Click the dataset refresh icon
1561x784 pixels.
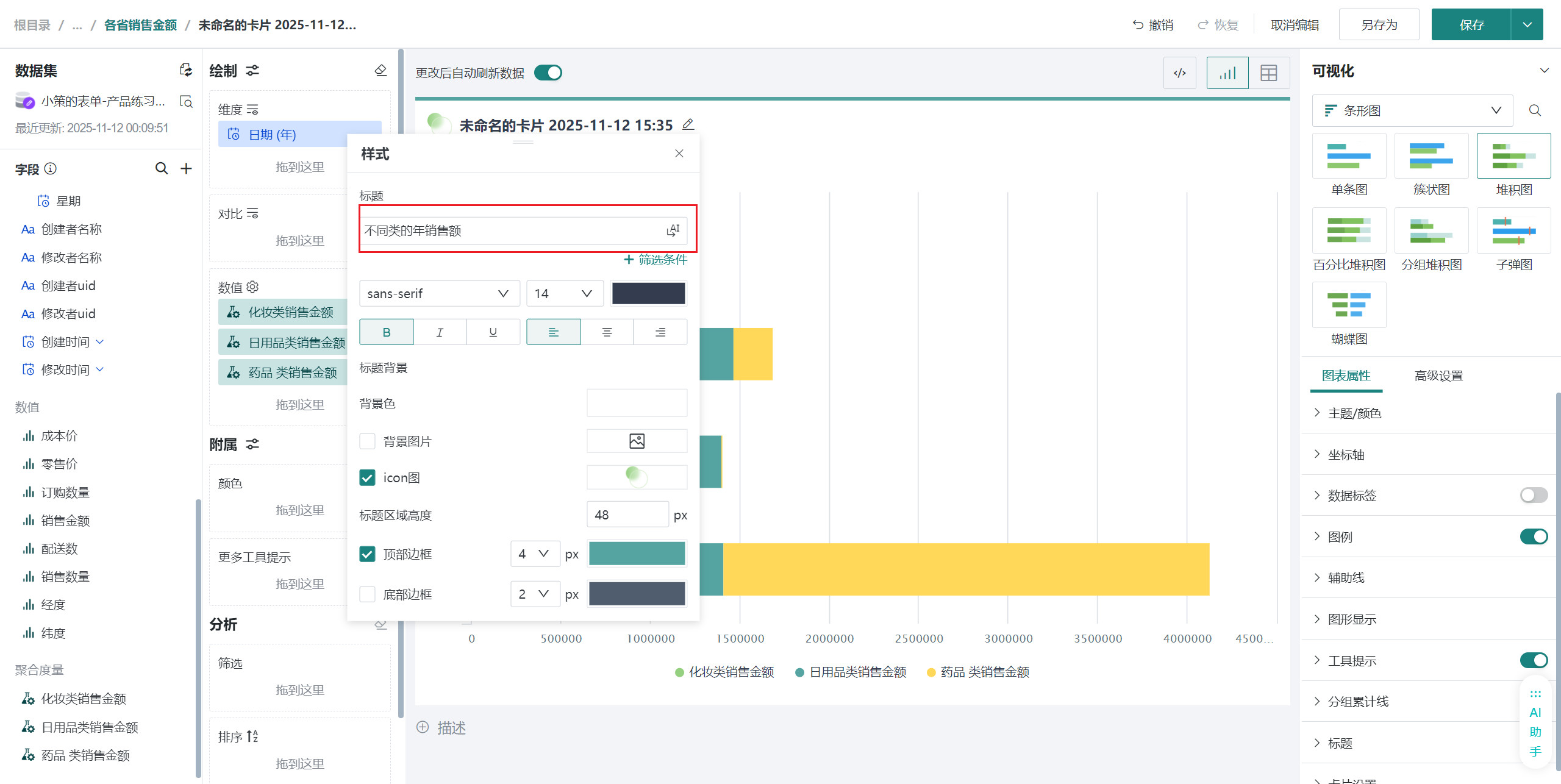tap(186, 70)
